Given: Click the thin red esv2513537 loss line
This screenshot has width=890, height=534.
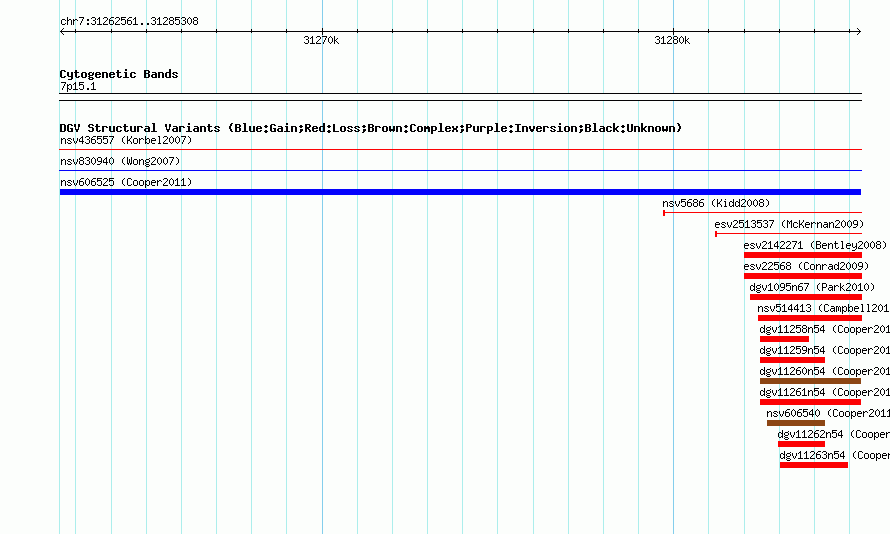Looking at the screenshot, I should tap(788, 234).
